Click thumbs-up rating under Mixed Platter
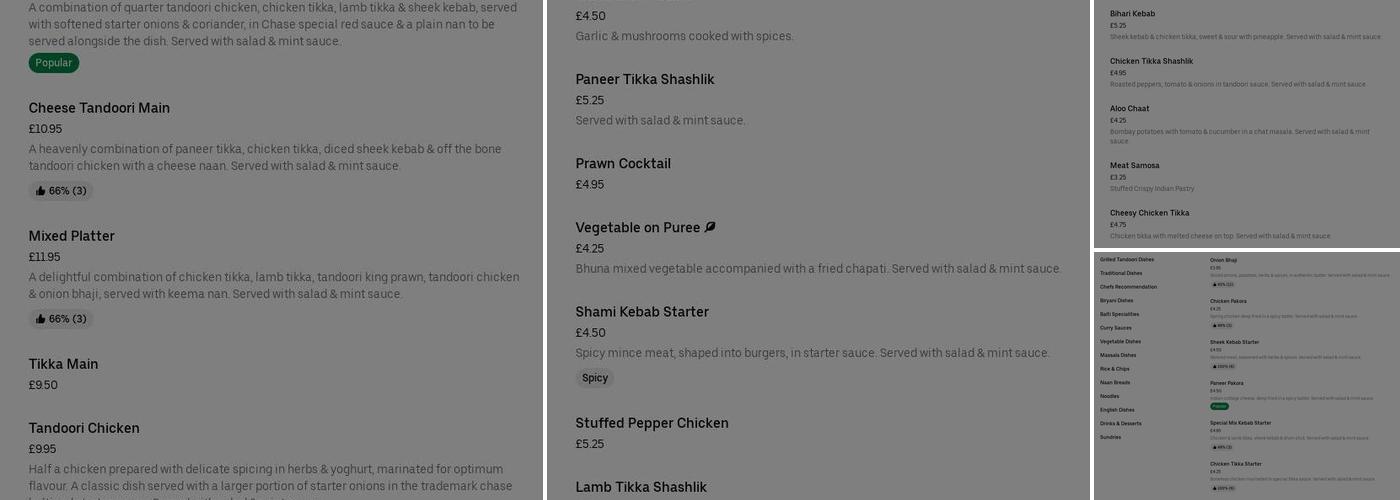This screenshot has height=500, width=1400. point(61,319)
